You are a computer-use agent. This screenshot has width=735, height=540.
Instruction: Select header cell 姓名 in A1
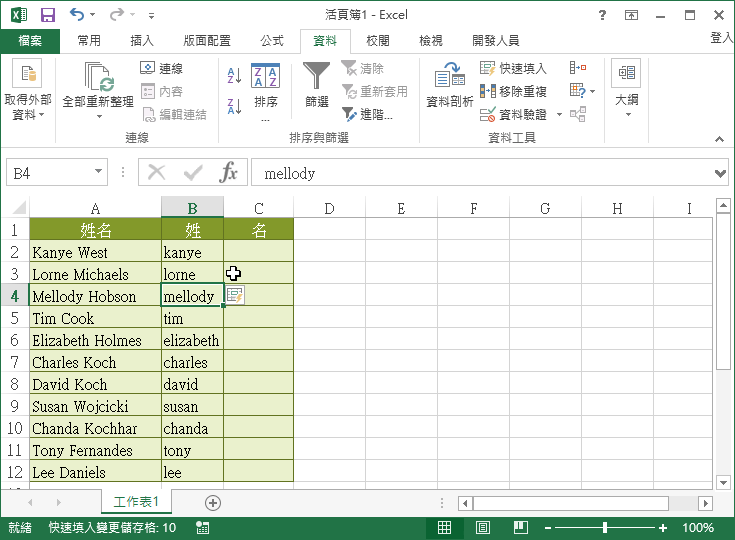95,230
